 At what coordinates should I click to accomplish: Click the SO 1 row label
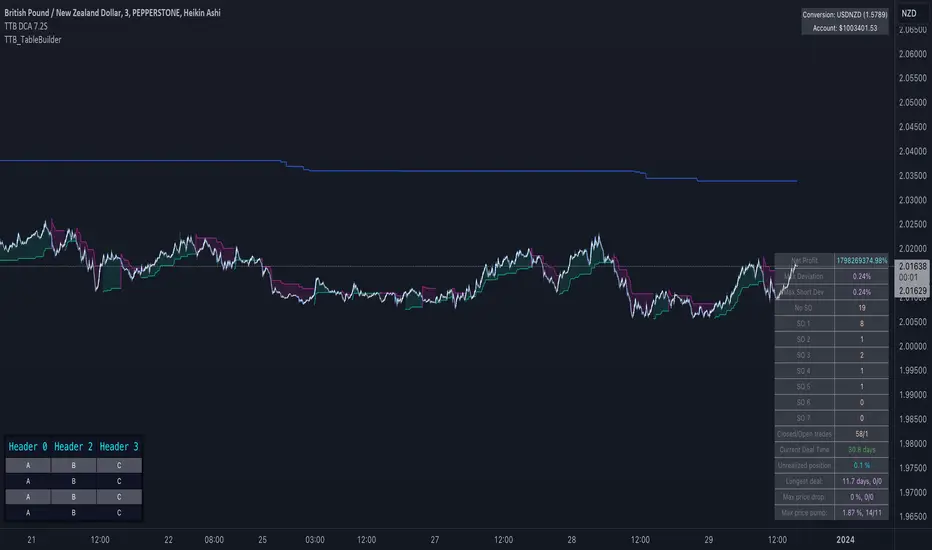[804, 323]
